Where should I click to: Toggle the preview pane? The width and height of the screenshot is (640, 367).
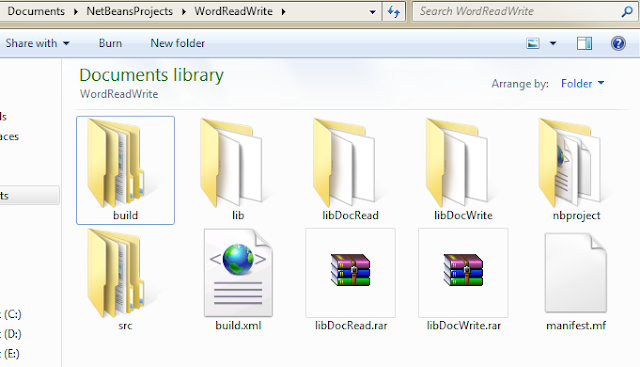pyautogui.click(x=584, y=43)
